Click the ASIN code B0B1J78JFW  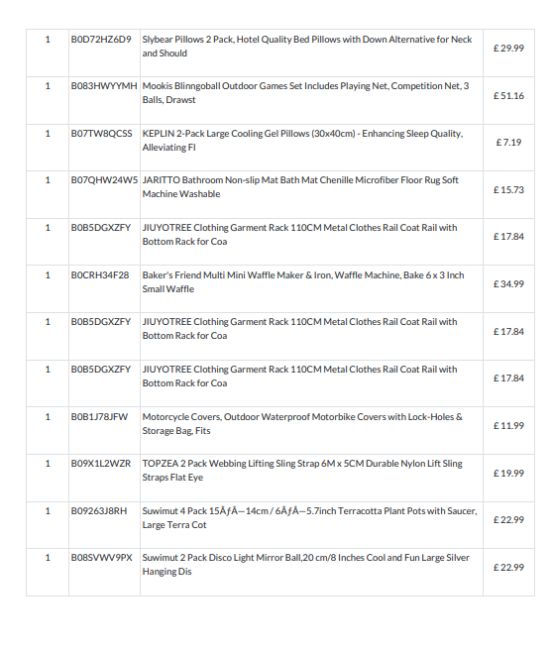coord(99,417)
